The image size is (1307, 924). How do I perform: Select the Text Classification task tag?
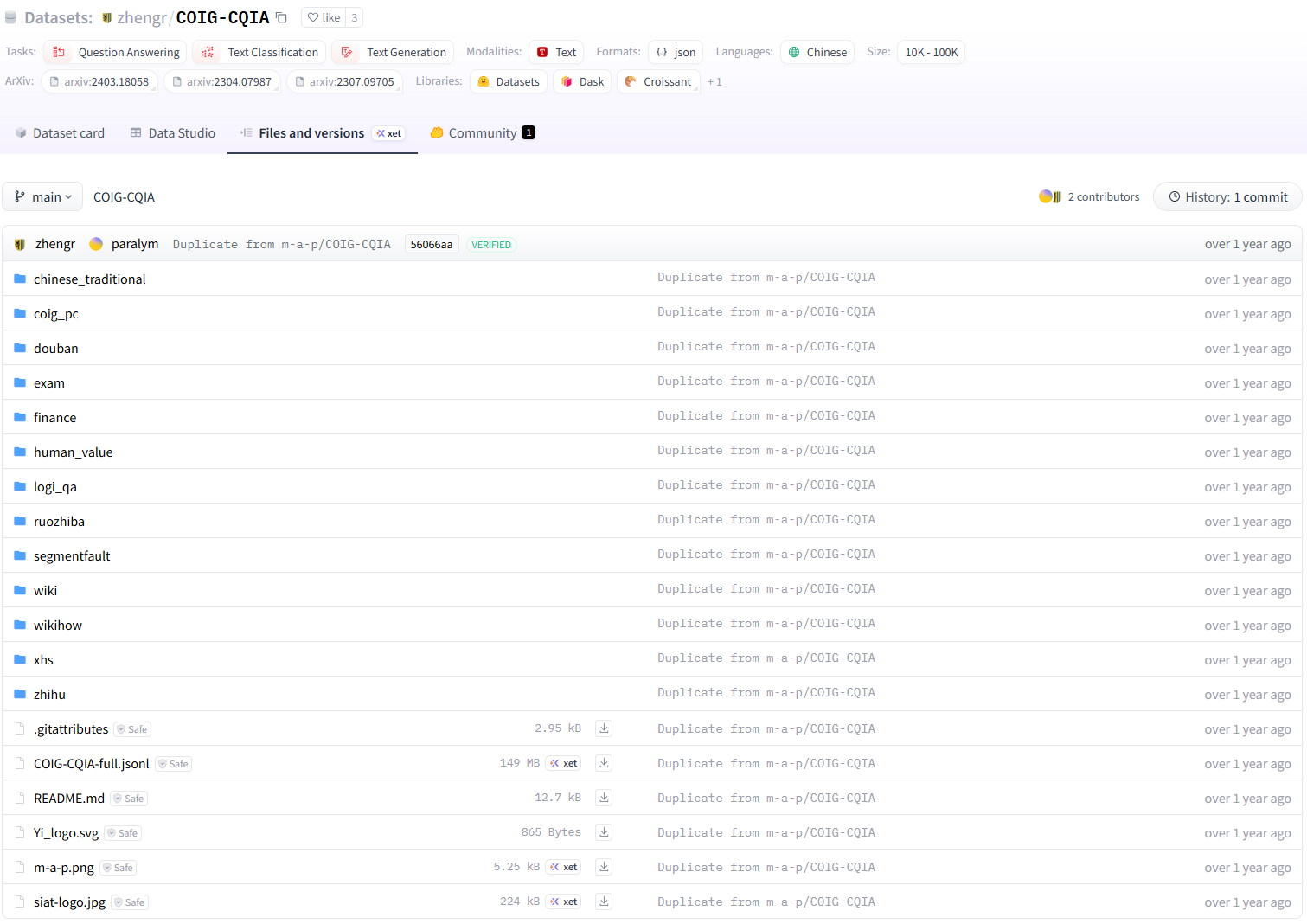pos(259,52)
